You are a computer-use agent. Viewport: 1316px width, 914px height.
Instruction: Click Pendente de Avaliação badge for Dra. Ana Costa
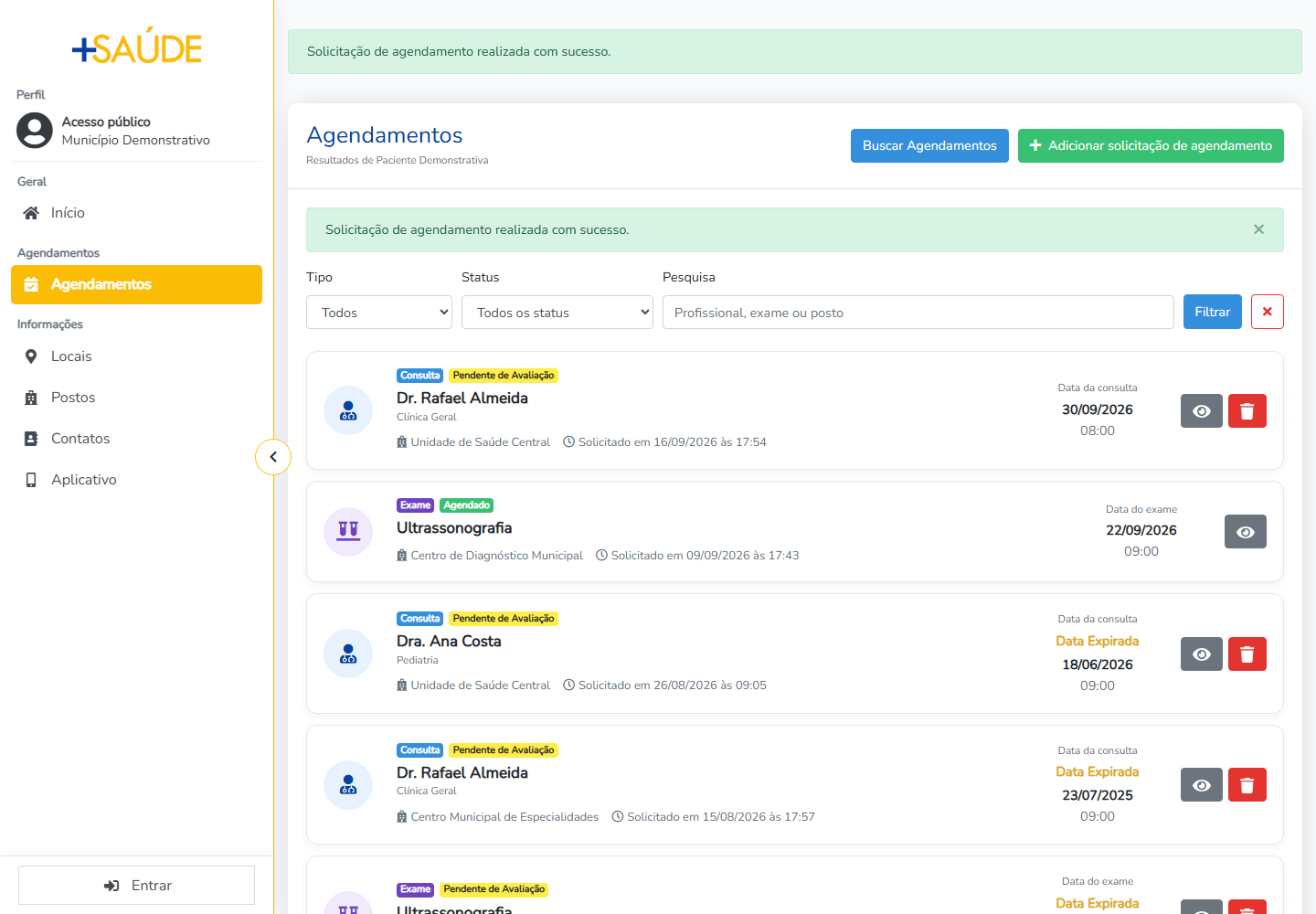(504, 619)
